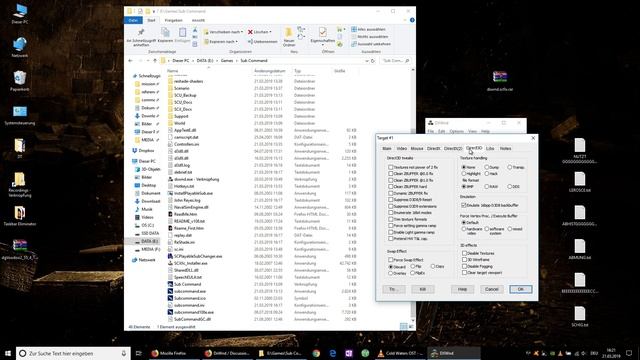Screen dimensions: 640x360
Task: Click the Explorer search field
Action: [x=395, y=61]
